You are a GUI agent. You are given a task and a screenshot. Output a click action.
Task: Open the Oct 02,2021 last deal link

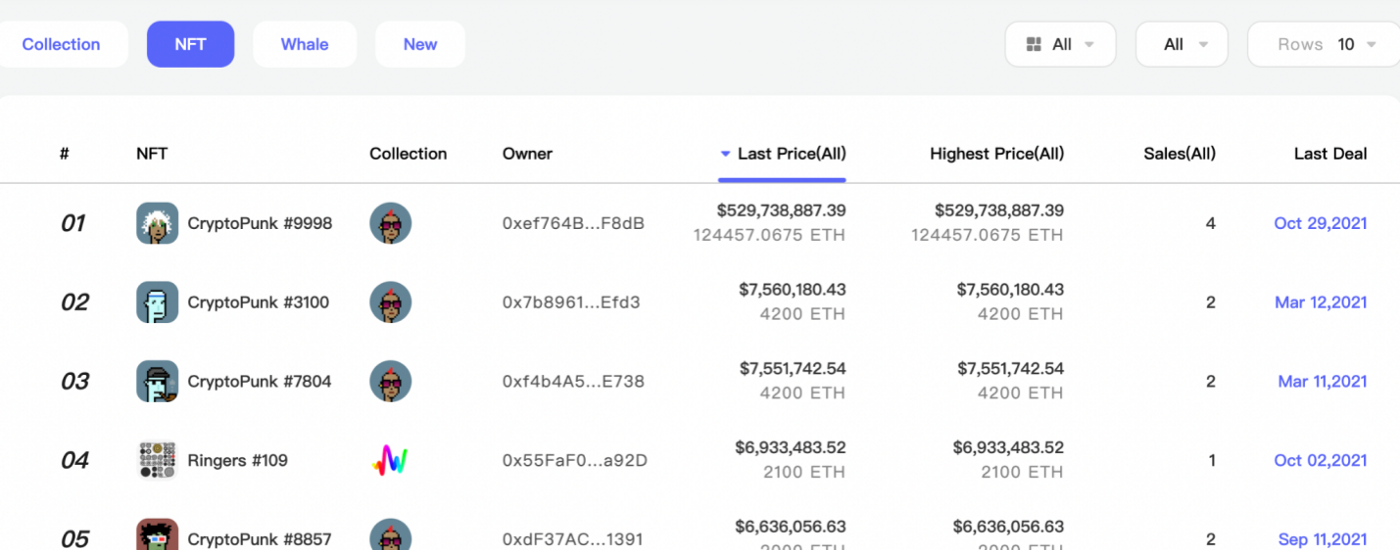coord(1320,460)
